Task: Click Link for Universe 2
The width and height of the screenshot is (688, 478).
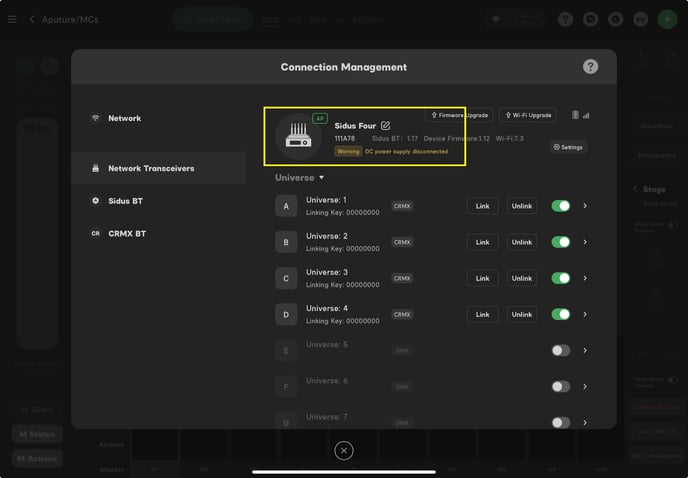Action: pyautogui.click(x=482, y=242)
